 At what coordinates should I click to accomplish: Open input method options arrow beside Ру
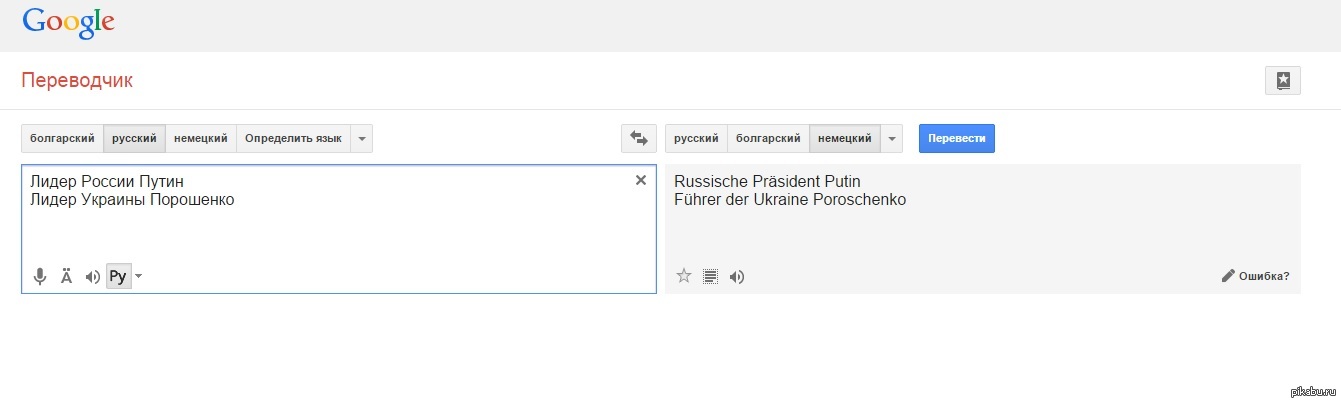(138, 277)
